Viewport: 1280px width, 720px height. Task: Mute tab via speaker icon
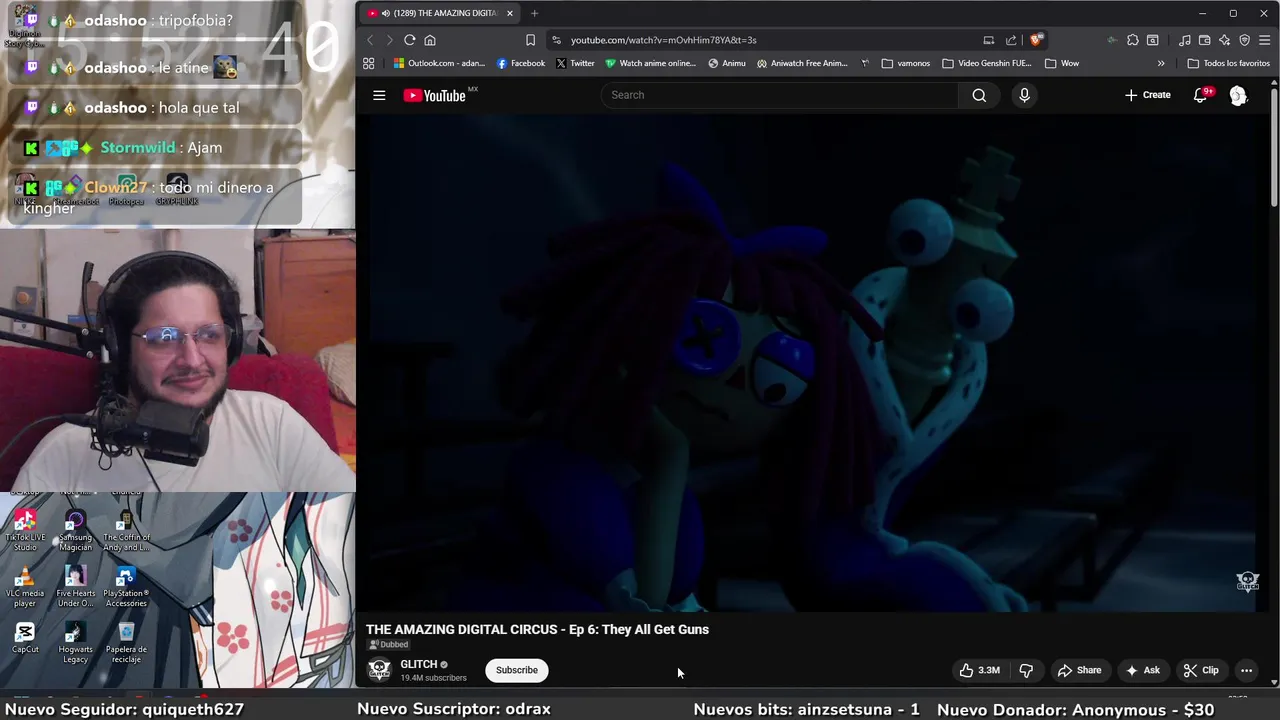pyautogui.click(x=386, y=13)
